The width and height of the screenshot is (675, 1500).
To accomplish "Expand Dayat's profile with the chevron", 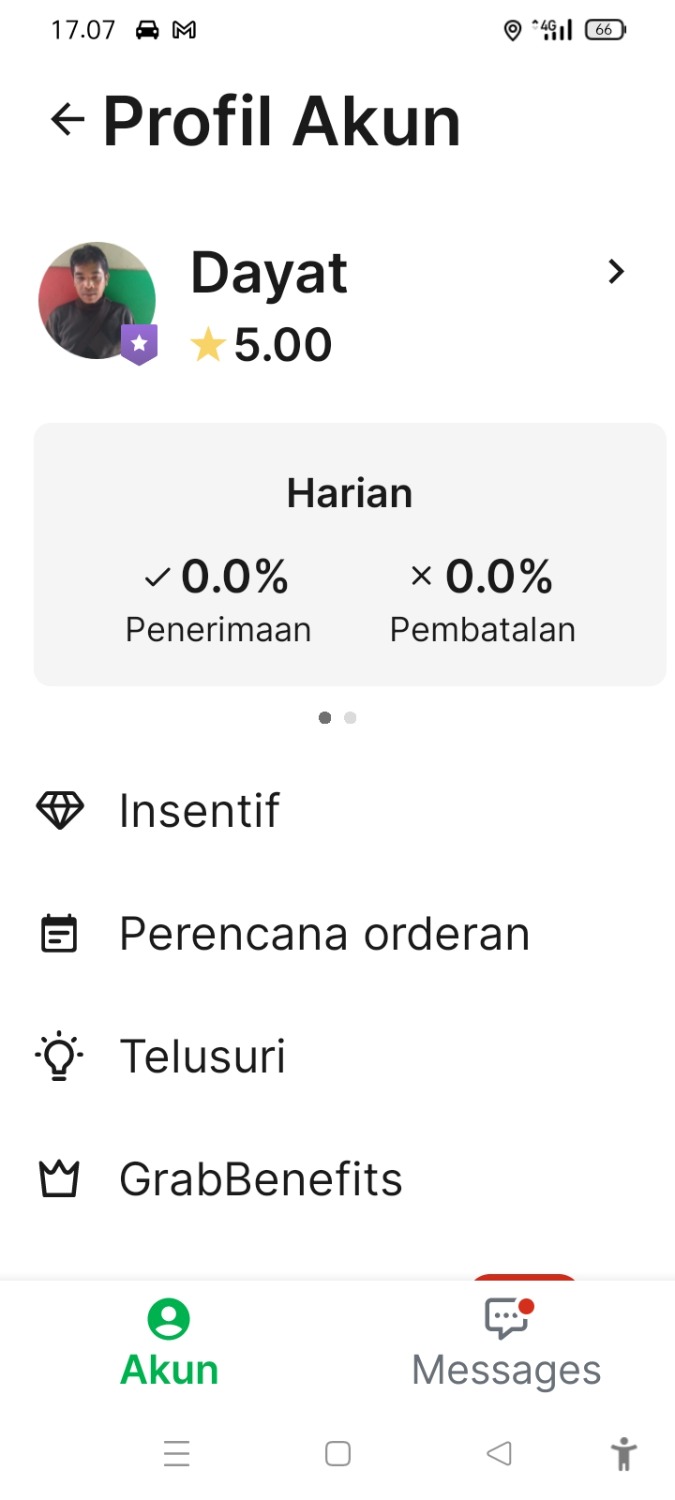I will pyautogui.click(x=616, y=271).
